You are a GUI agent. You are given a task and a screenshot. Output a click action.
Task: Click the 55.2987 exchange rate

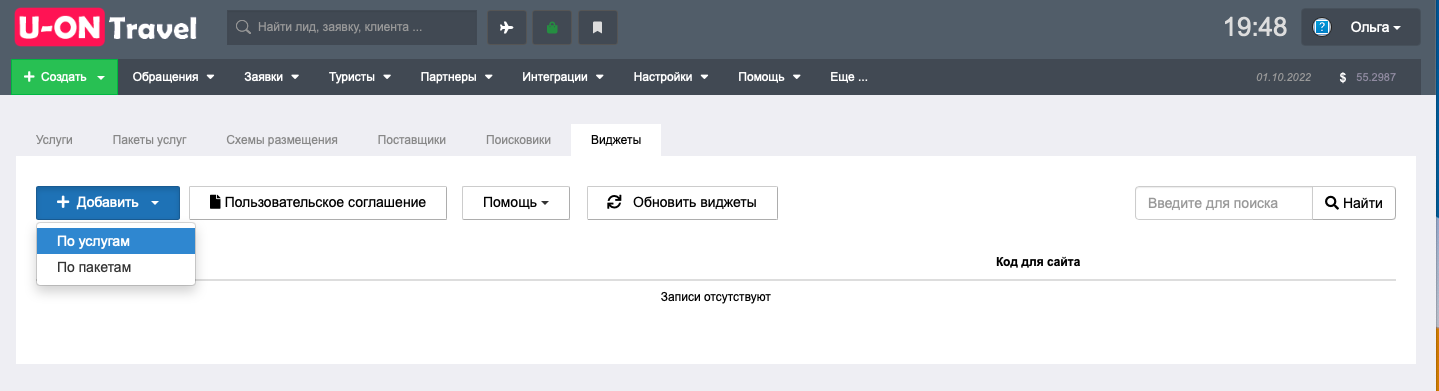[x=1376, y=77]
